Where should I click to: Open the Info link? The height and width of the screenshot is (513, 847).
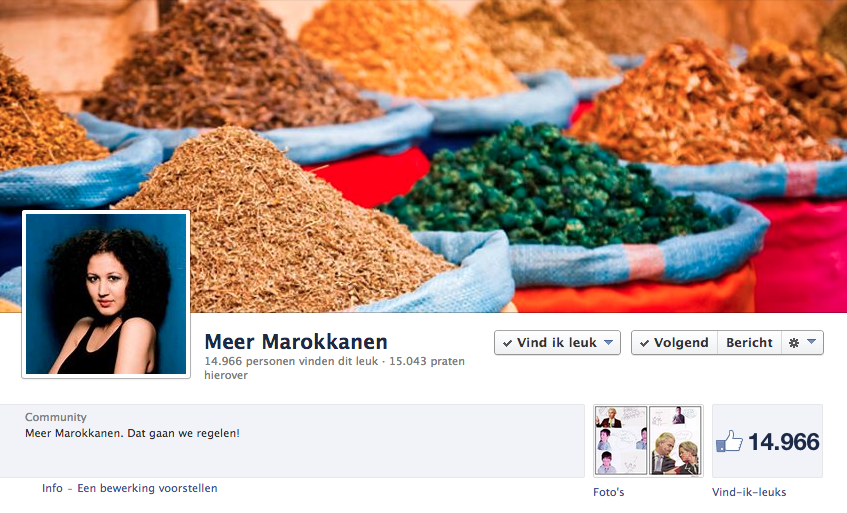[52, 488]
